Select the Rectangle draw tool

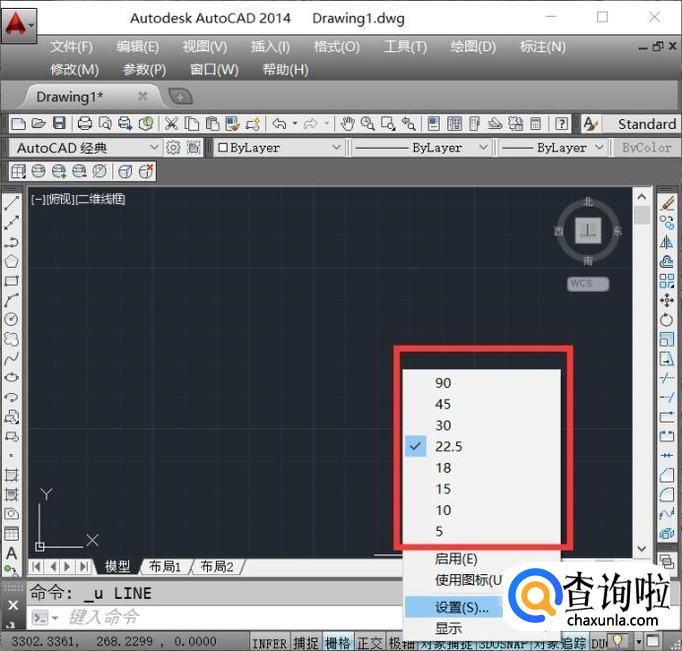click(11, 281)
